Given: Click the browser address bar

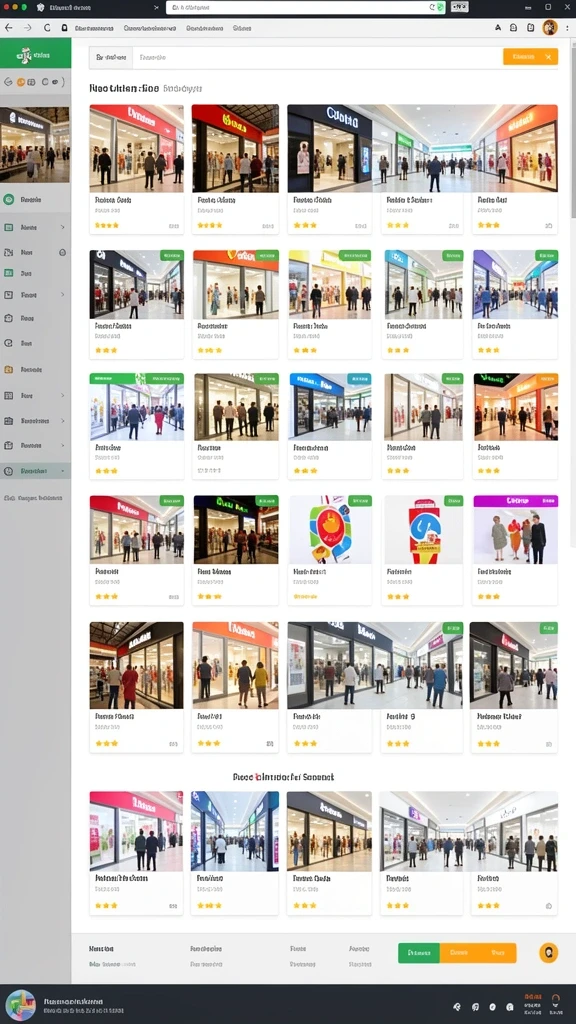Looking at the screenshot, I should 306,7.
